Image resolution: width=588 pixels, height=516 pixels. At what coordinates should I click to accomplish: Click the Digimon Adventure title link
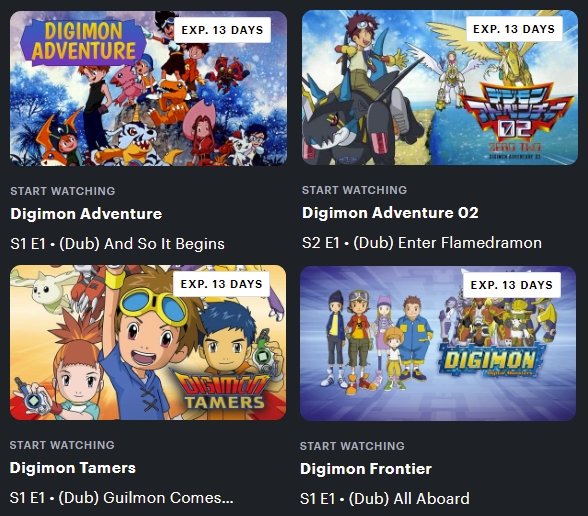pos(86,214)
